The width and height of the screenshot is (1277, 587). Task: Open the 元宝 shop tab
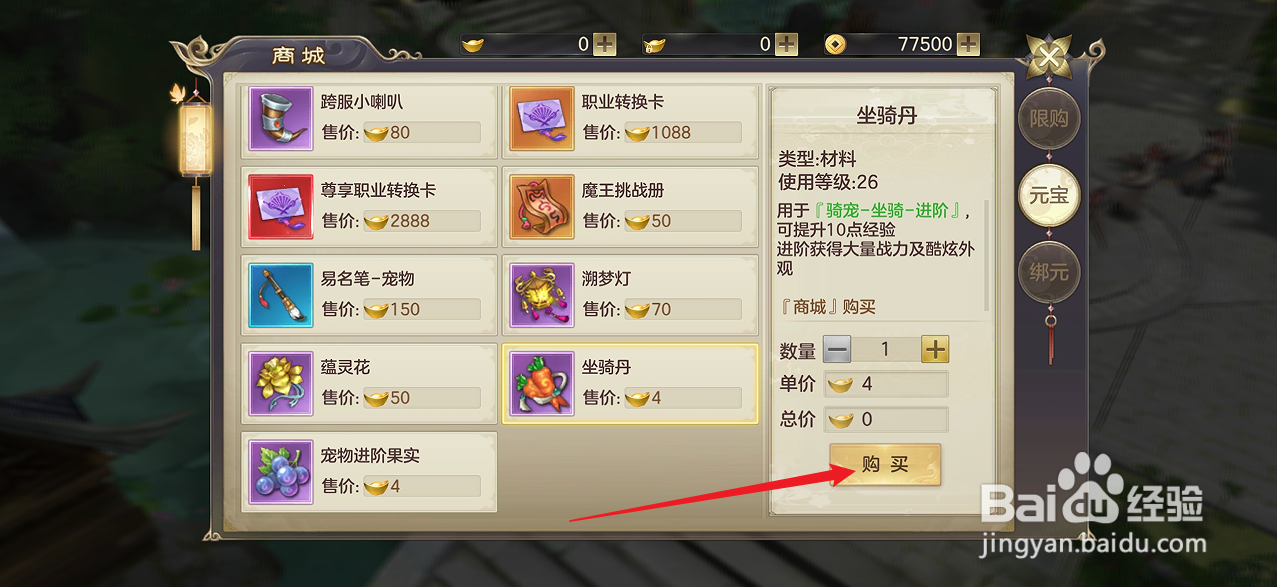(1049, 195)
